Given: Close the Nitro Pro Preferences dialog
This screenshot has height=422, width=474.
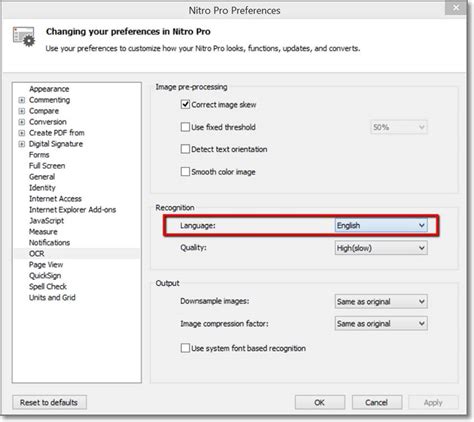Looking at the screenshot, I should [x=456, y=7].
